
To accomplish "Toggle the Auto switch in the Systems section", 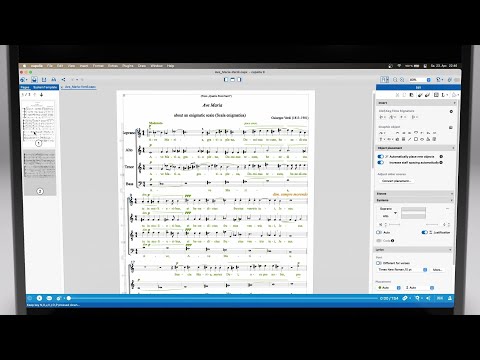I will tap(379, 232).
